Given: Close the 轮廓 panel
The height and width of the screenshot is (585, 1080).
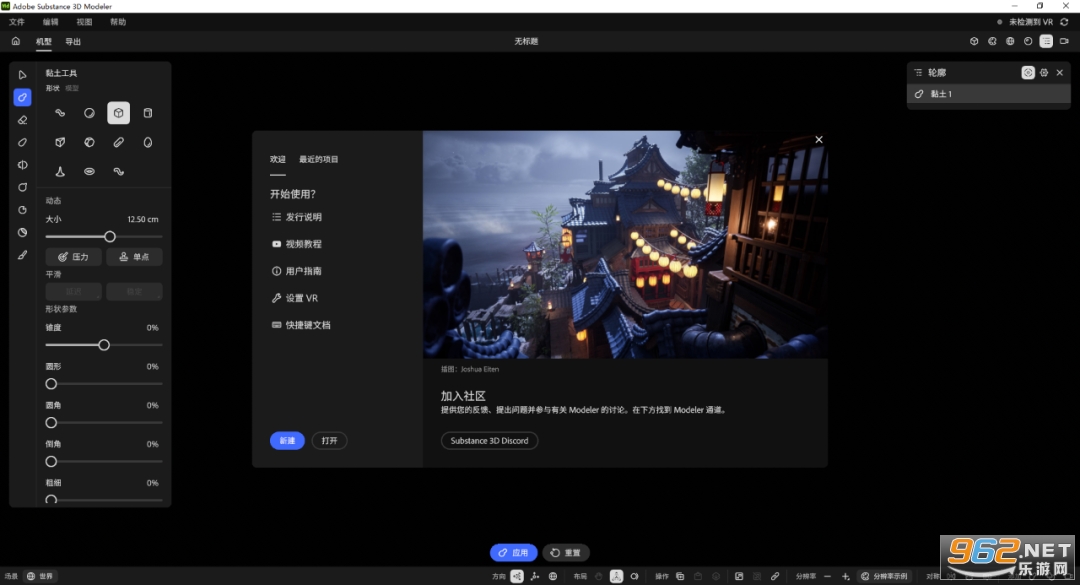Looking at the screenshot, I should tap(1060, 72).
